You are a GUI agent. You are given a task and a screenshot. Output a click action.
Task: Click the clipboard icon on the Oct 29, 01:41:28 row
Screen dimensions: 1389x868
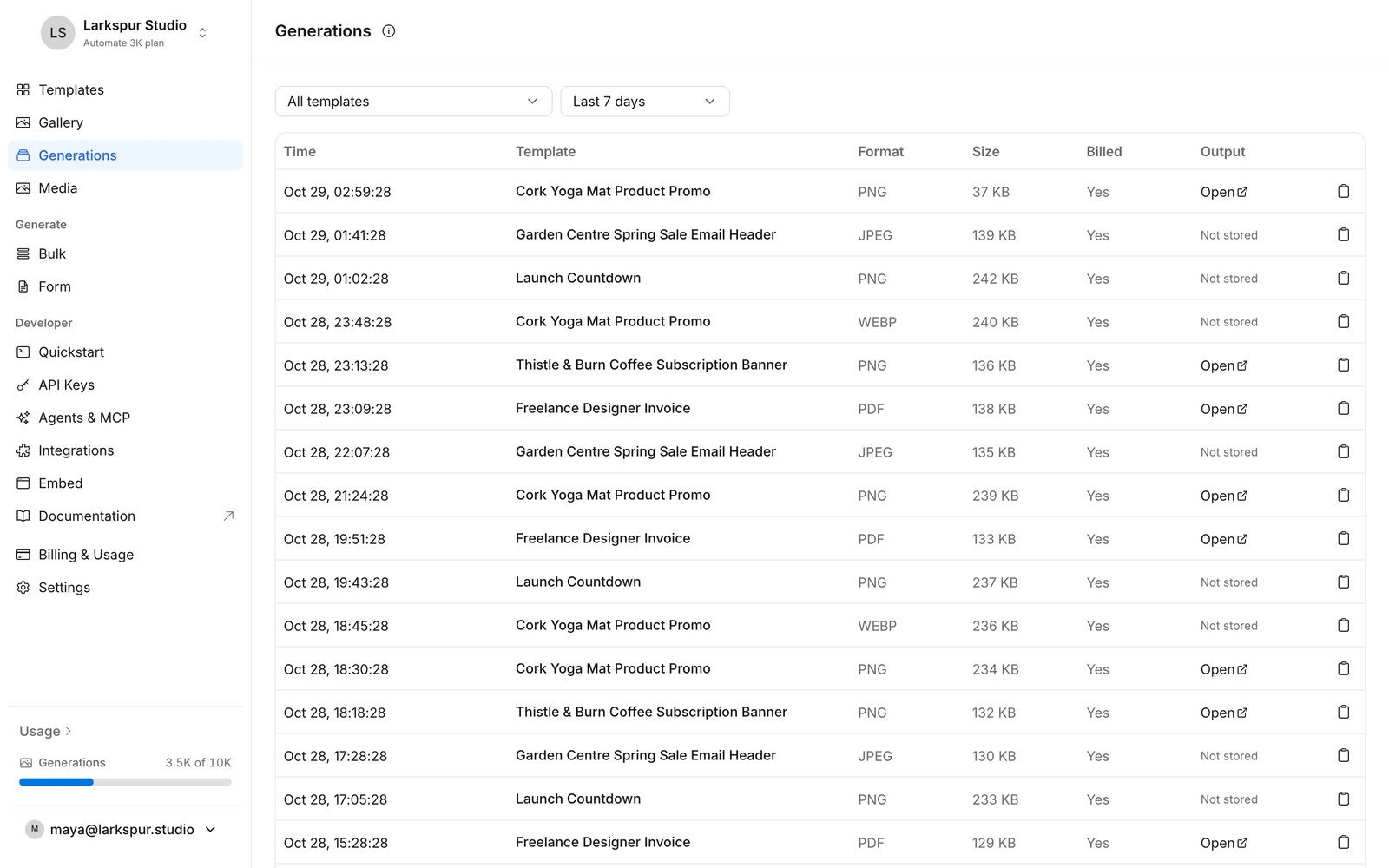point(1343,235)
